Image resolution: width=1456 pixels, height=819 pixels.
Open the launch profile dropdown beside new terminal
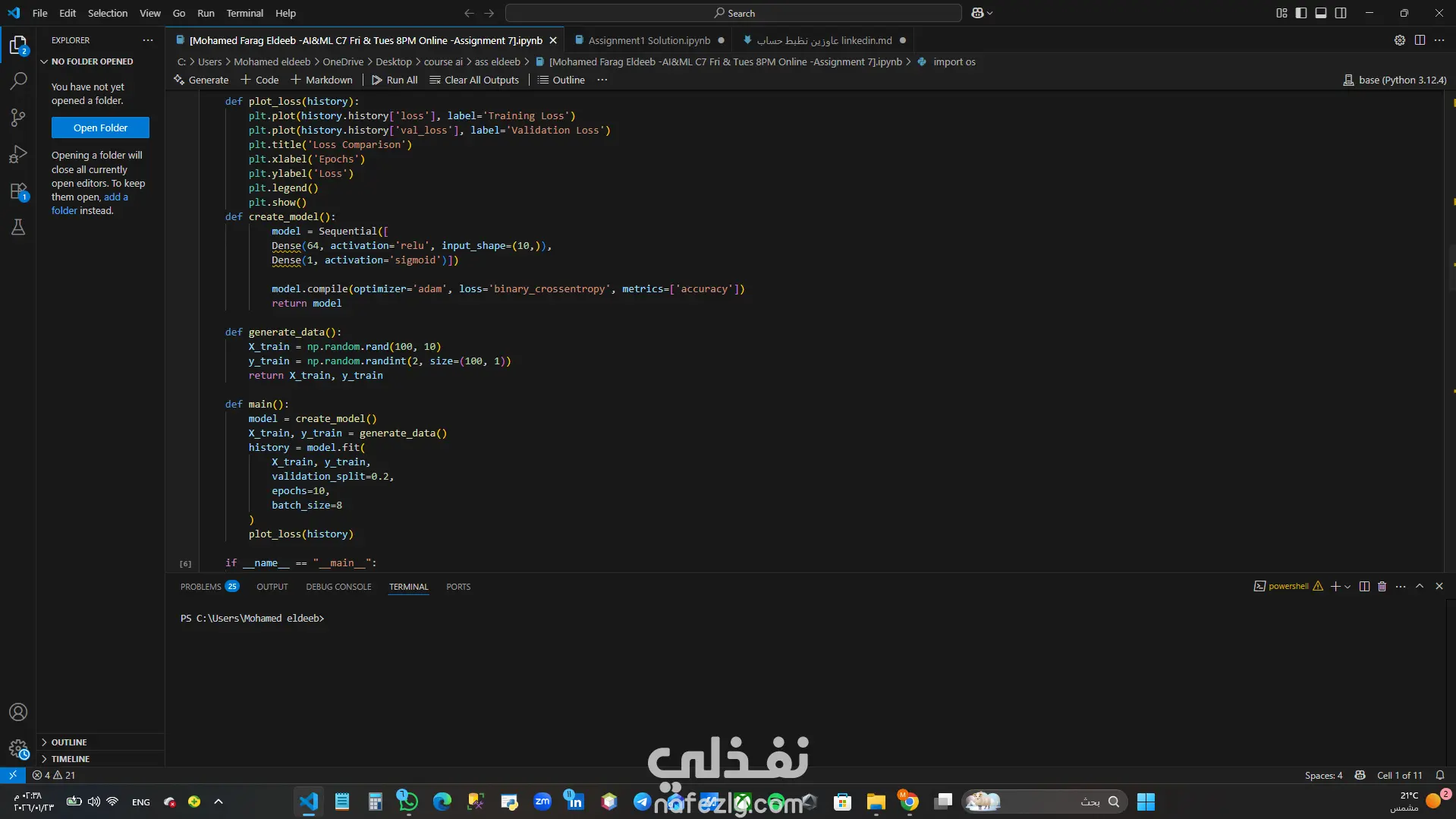pyautogui.click(x=1348, y=586)
